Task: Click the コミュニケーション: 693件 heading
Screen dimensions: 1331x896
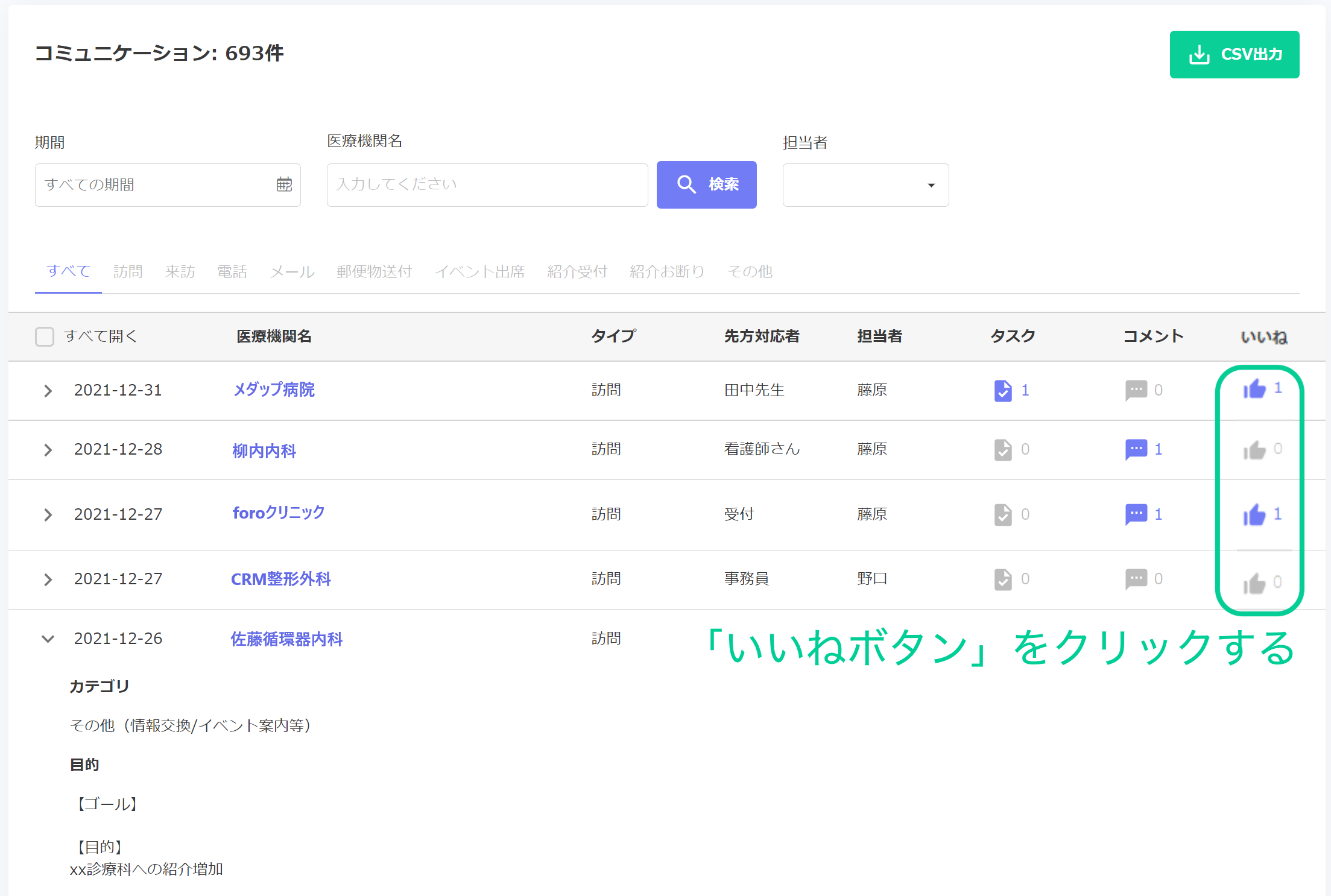Action: (159, 53)
